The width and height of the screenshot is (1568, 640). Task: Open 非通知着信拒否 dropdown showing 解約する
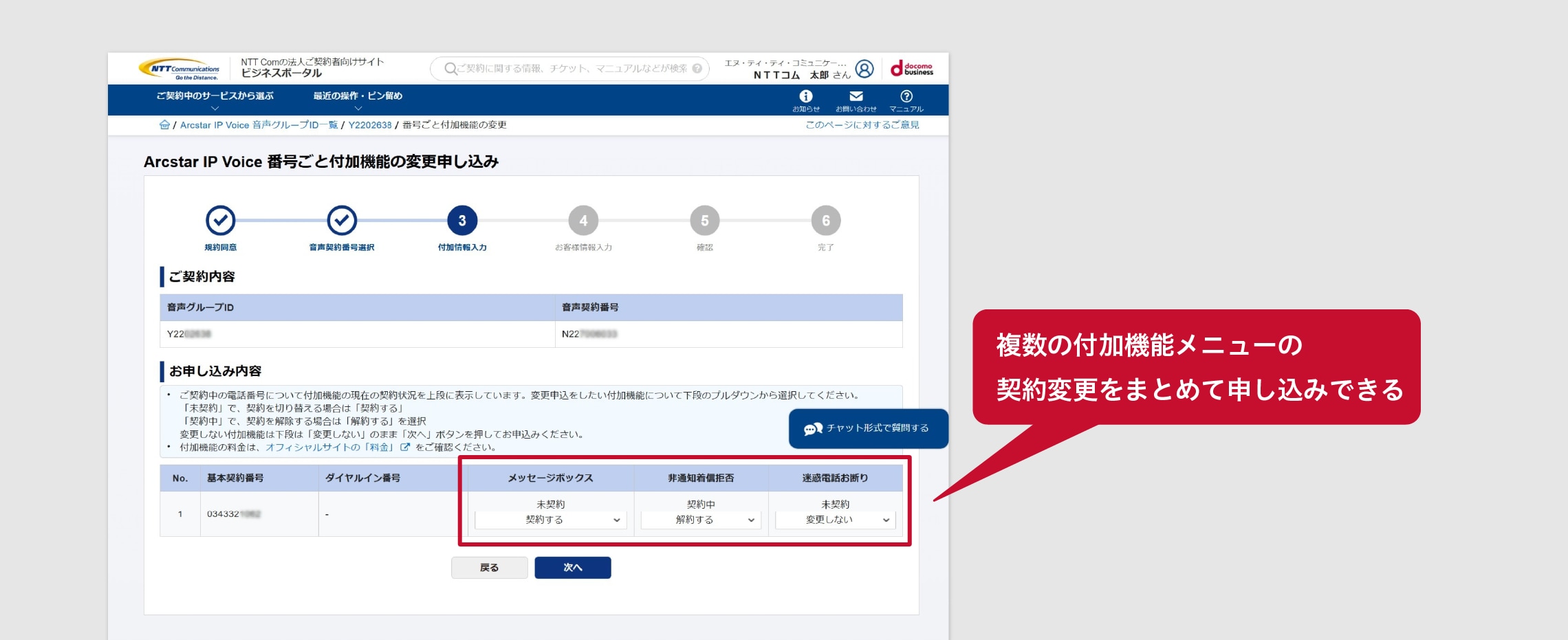[700, 520]
